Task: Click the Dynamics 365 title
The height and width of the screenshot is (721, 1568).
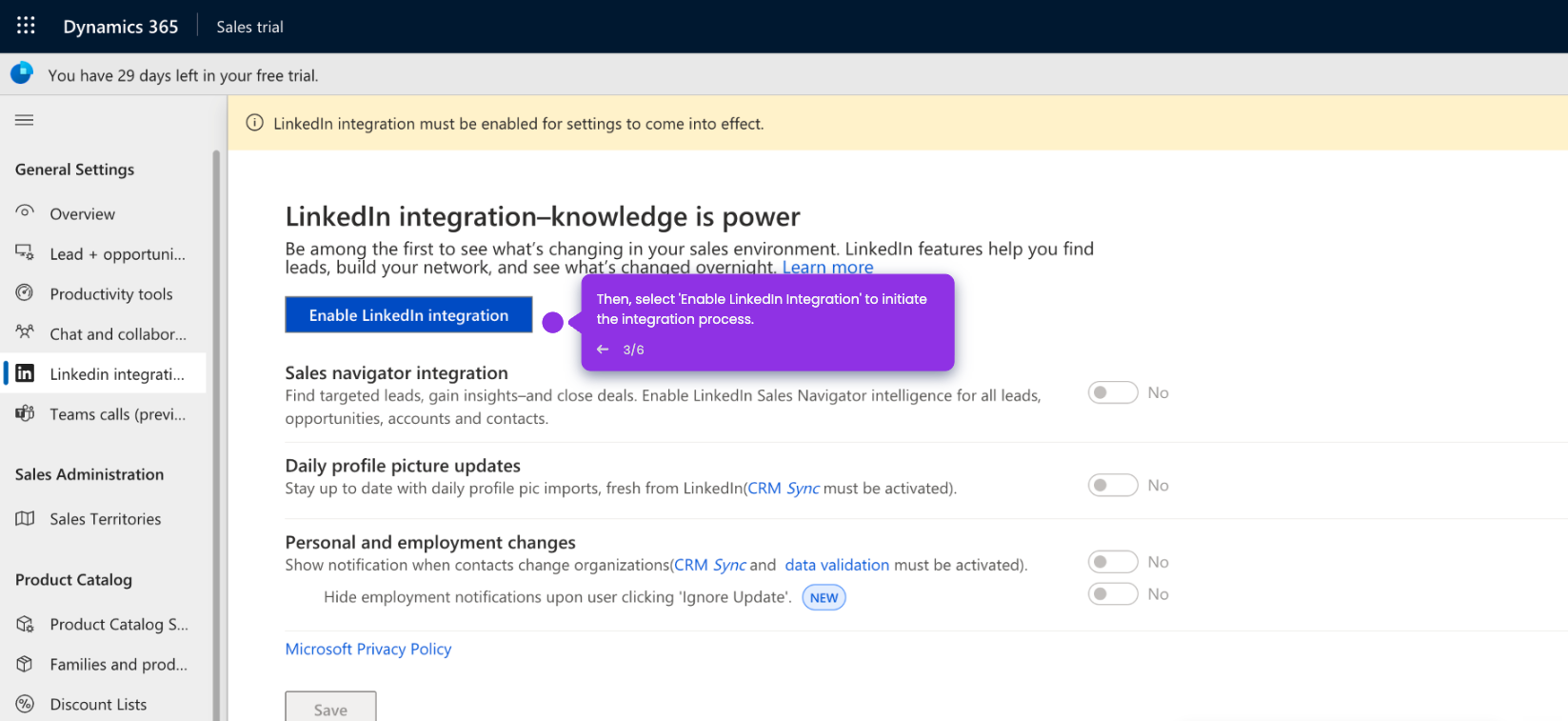Action: [x=121, y=27]
